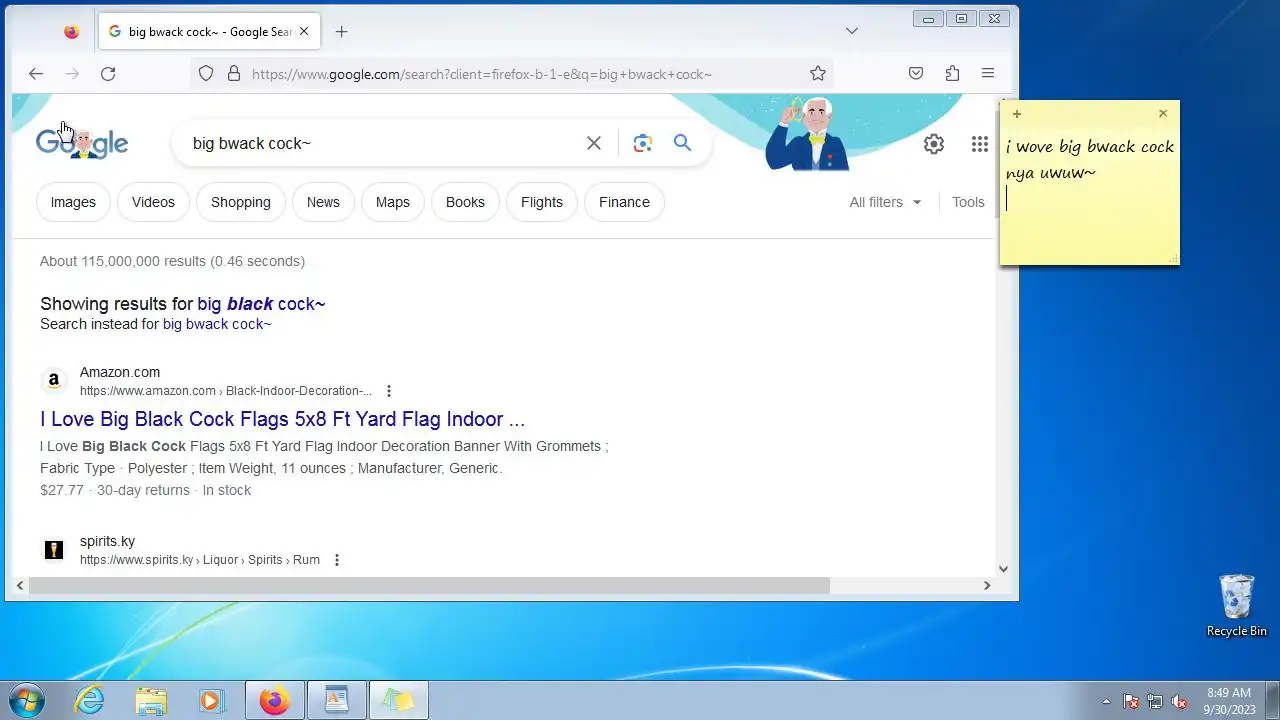This screenshot has height=720, width=1280.
Task: Click the network tray icon
Action: [x=1155, y=701]
